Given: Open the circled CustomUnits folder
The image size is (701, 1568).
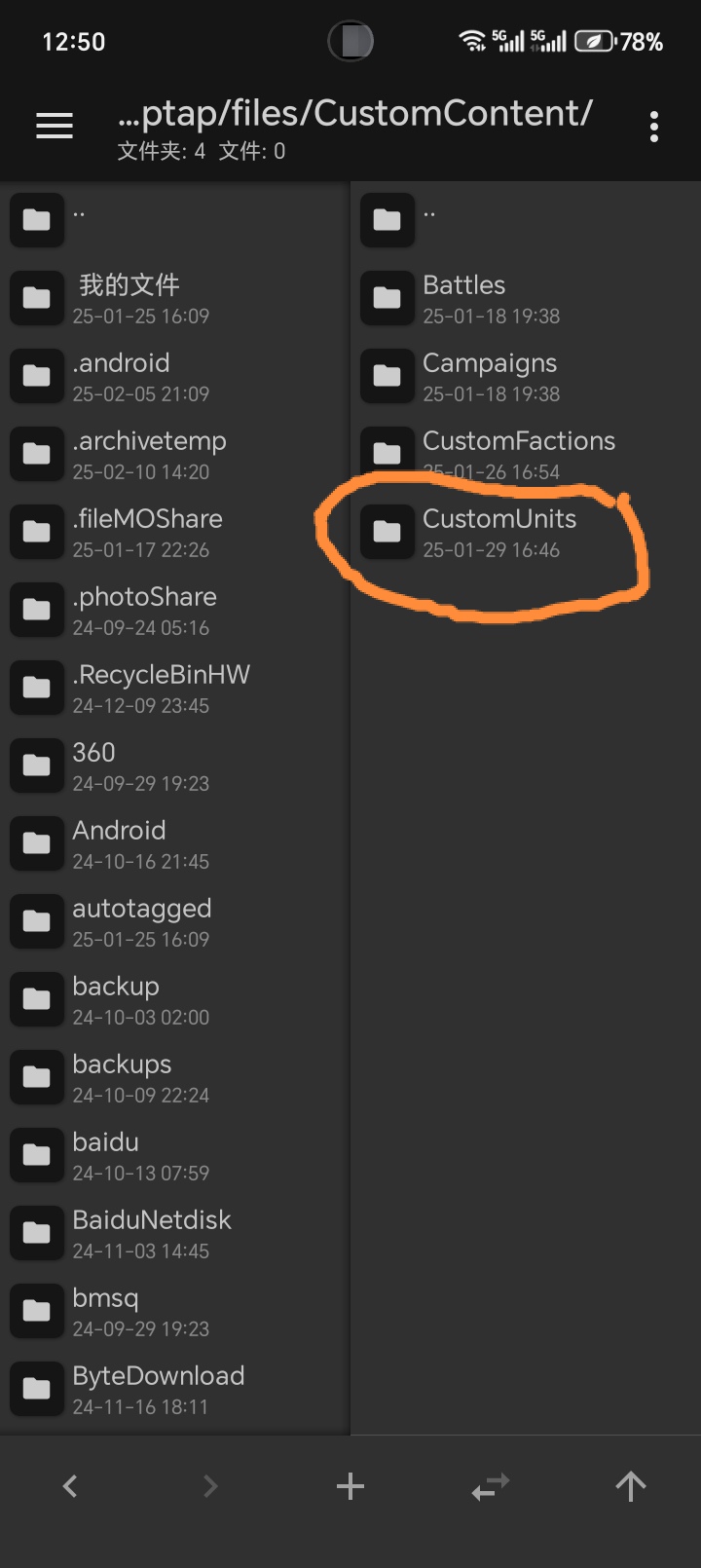Looking at the screenshot, I should point(526,532).
